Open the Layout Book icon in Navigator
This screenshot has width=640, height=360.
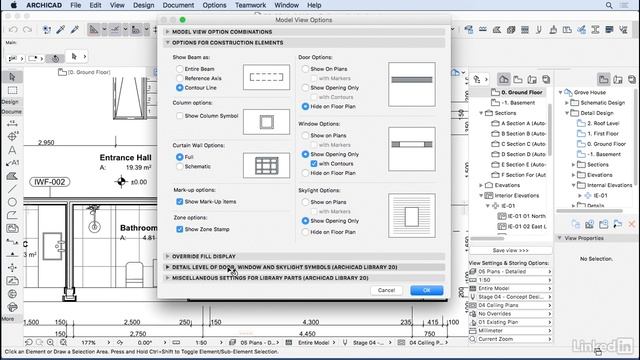click(532, 79)
